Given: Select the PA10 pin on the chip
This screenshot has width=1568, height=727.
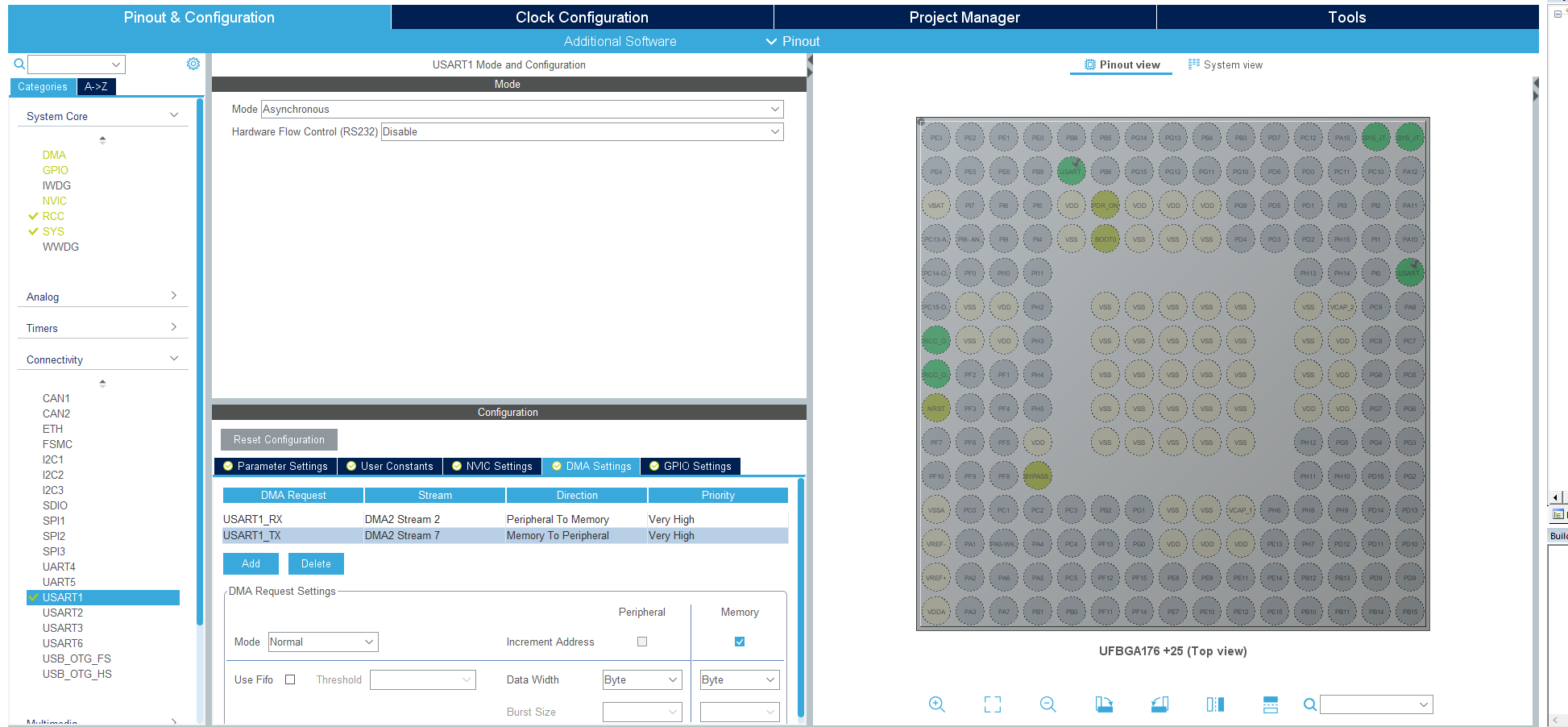Looking at the screenshot, I should [x=1409, y=239].
